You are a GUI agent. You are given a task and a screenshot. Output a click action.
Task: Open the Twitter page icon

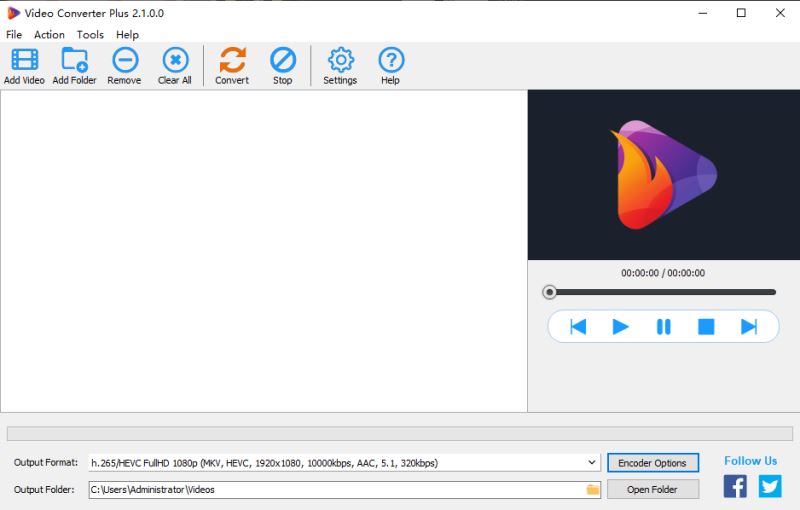(770, 486)
